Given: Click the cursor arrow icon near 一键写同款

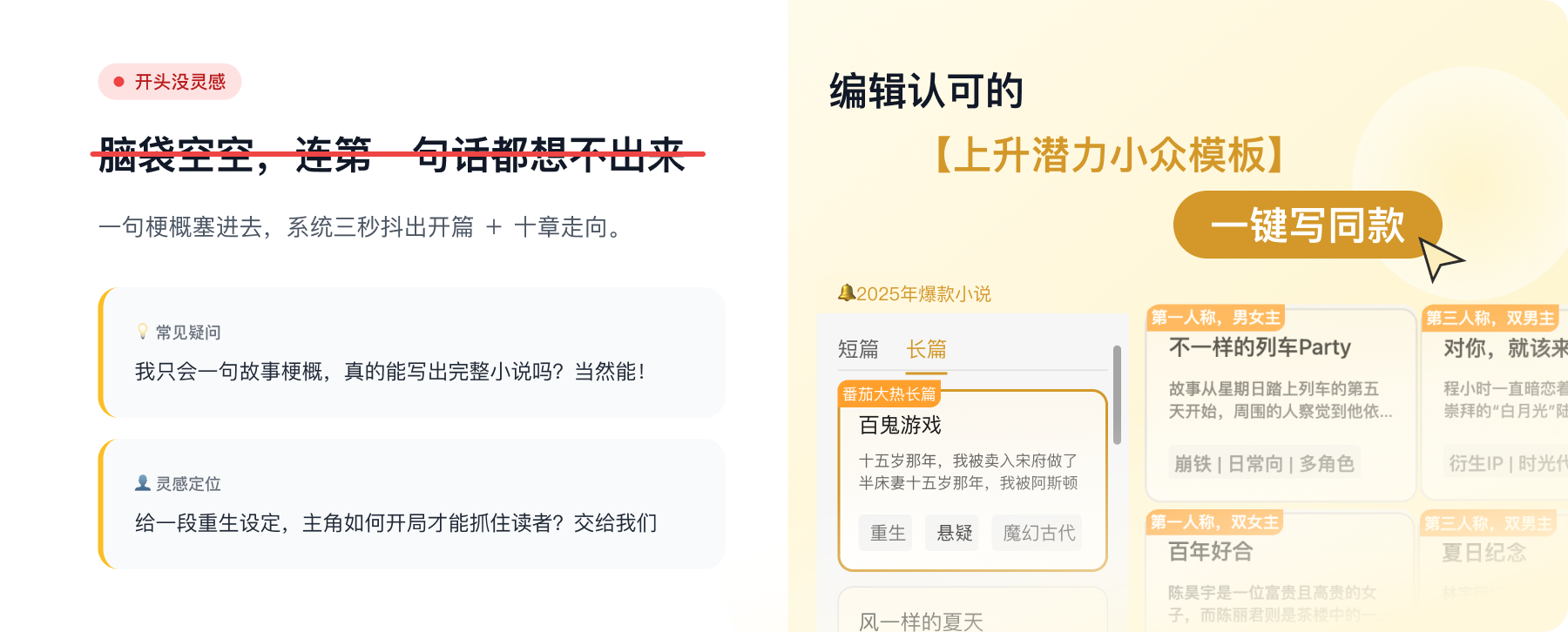Looking at the screenshot, I should pos(1441,259).
